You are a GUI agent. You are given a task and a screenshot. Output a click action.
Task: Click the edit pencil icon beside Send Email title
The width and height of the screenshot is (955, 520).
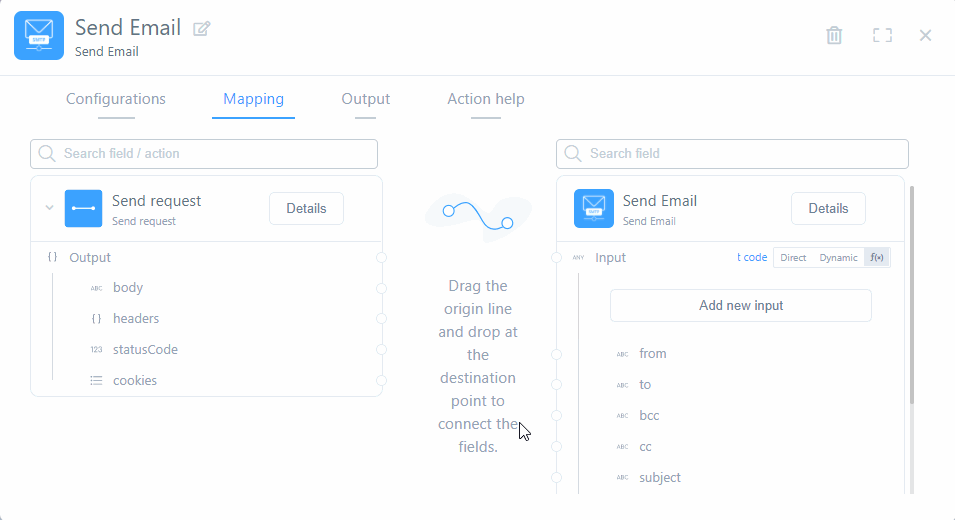click(x=202, y=29)
